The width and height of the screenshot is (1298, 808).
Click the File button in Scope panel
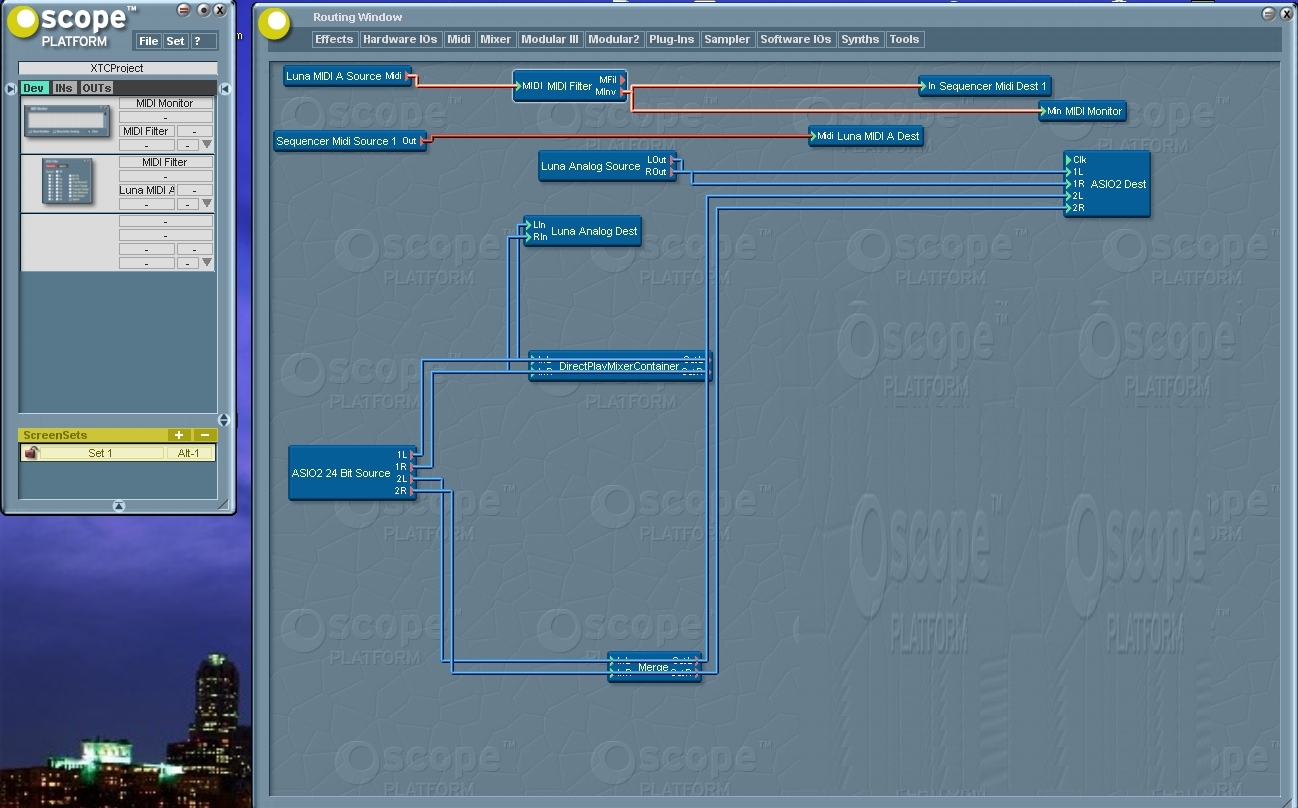[x=148, y=41]
